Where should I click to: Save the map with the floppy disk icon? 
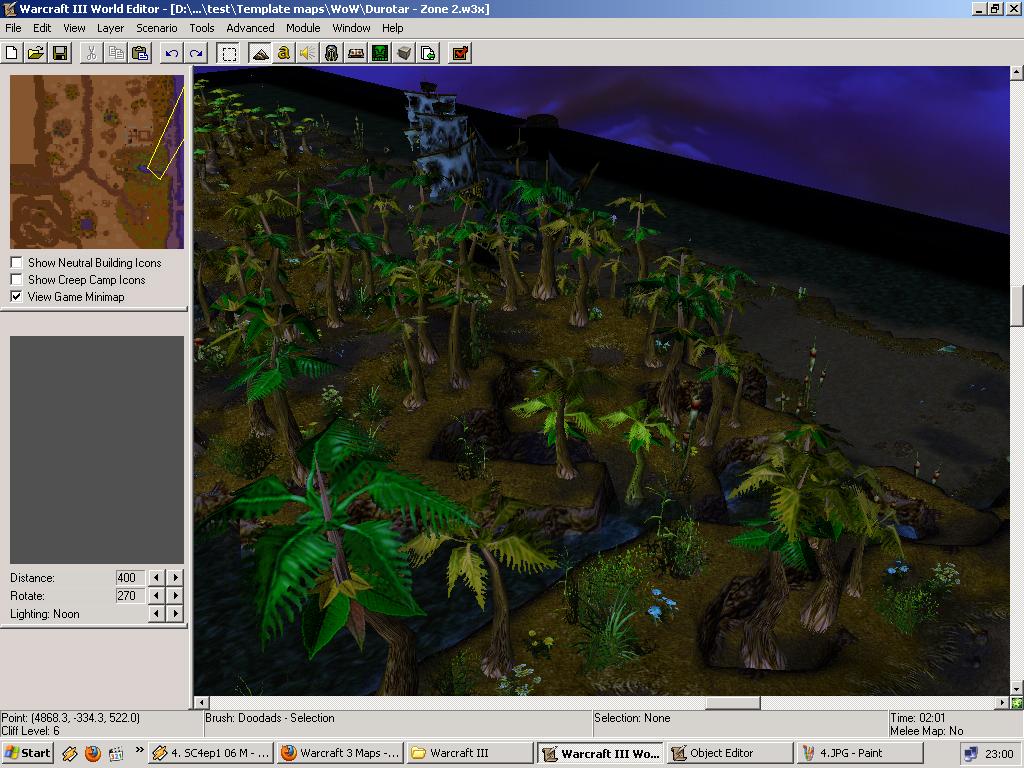pos(60,53)
